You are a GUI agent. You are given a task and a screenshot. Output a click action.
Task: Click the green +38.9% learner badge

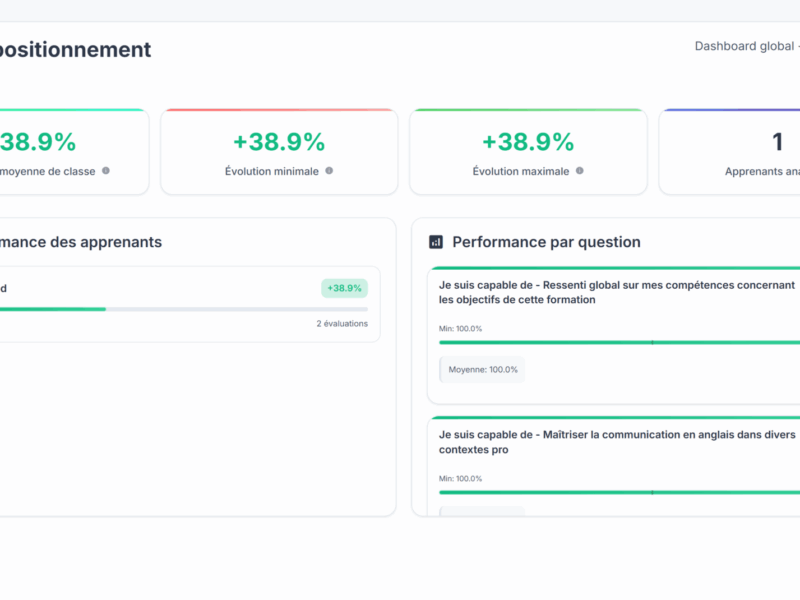coord(344,288)
